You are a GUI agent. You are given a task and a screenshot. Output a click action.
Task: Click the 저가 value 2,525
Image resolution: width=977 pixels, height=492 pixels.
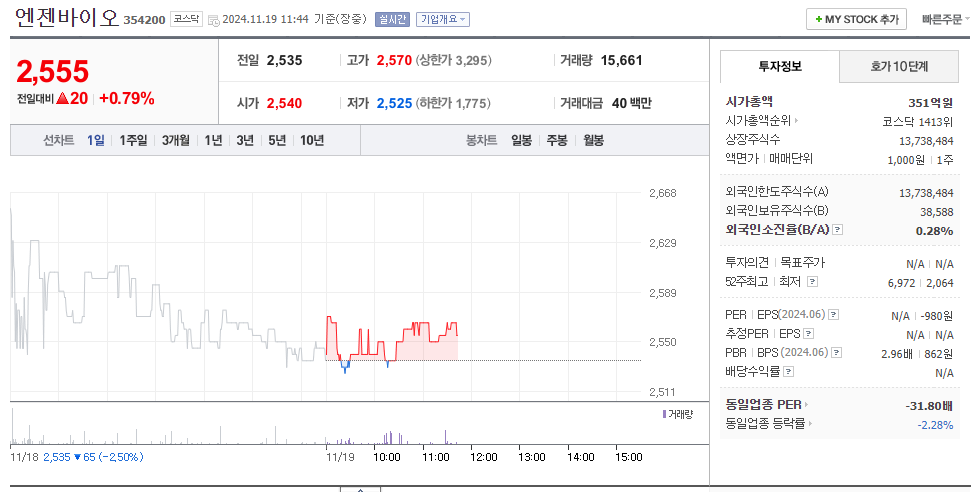[x=394, y=103]
